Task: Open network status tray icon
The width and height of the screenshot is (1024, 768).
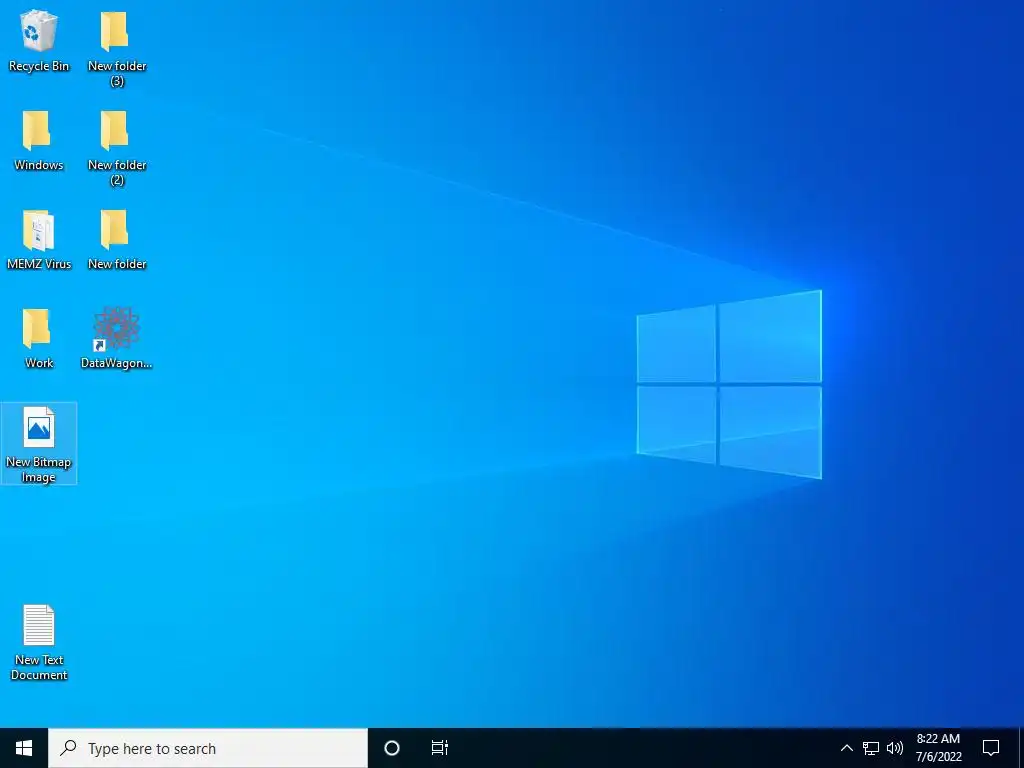Action: 871,748
